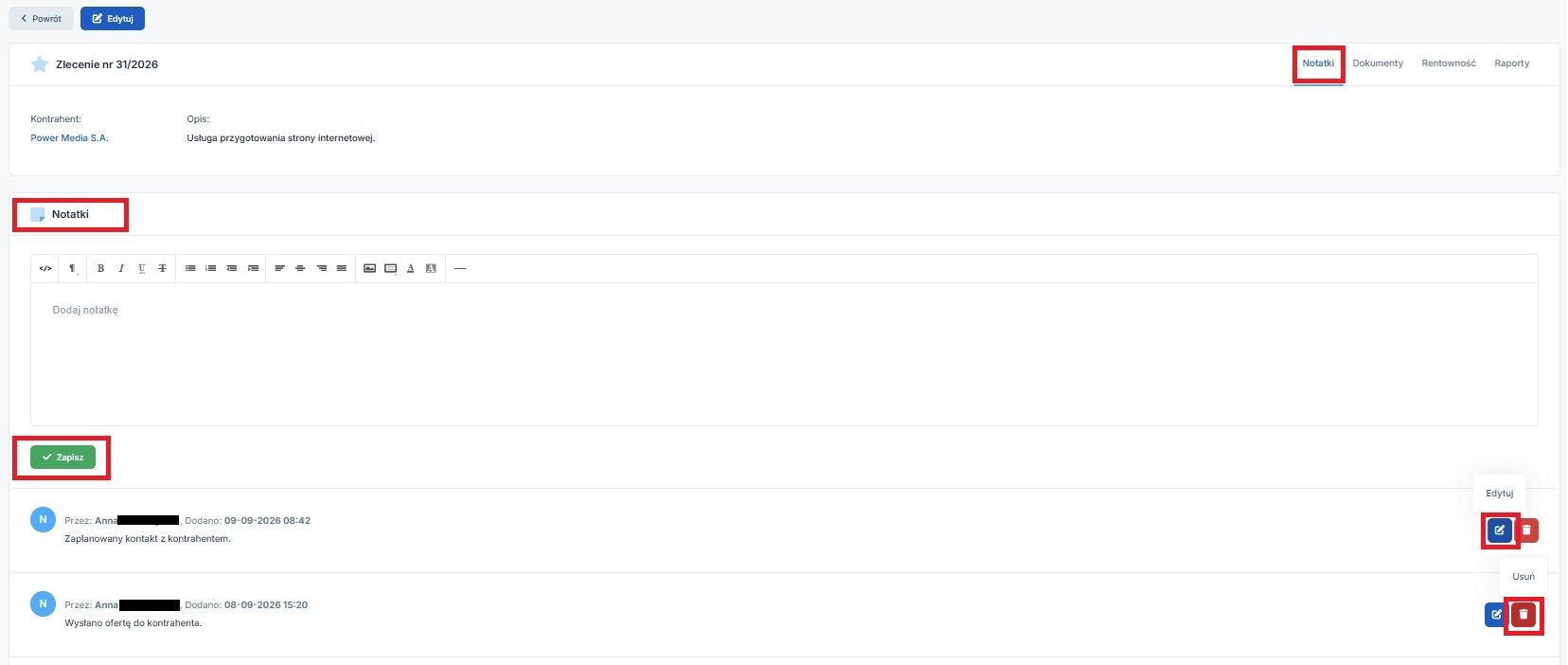Open the Rentowność tab
1568x665 pixels.
coord(1449,63)
